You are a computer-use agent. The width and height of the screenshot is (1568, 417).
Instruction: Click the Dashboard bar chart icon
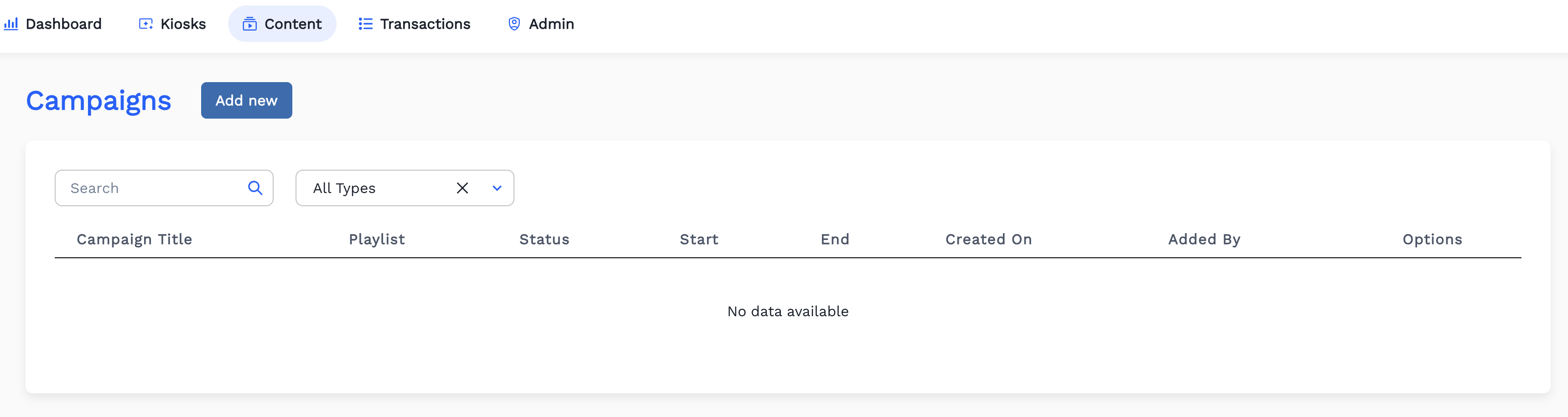11,24
